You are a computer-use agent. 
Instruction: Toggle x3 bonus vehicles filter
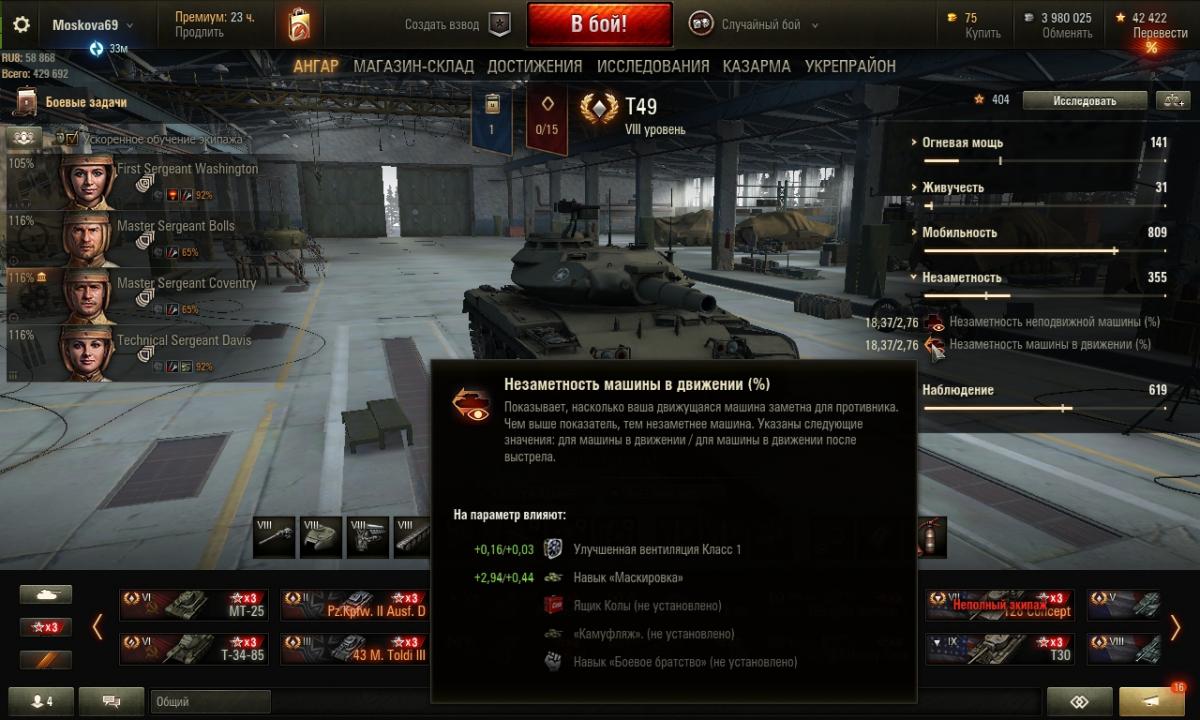coord(46,627)
